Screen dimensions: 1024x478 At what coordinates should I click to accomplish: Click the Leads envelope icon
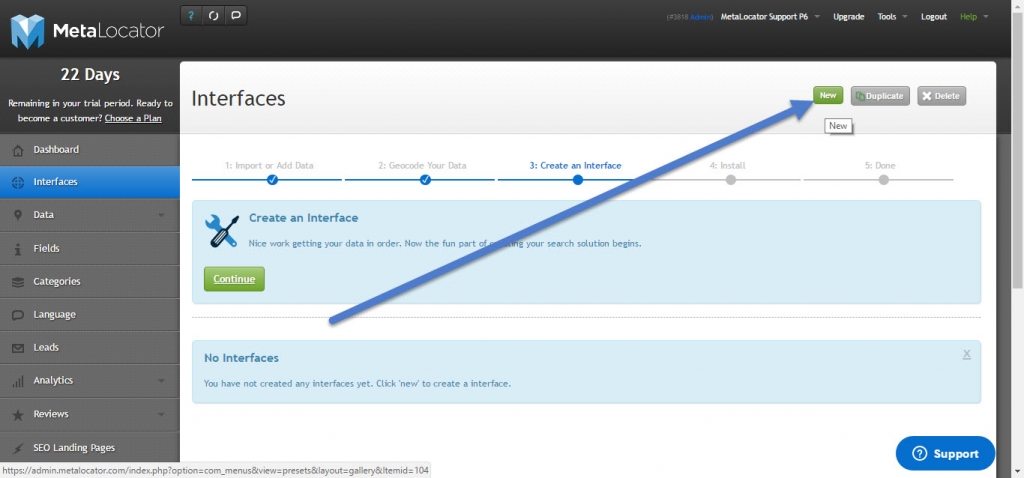tap(18, 348)
